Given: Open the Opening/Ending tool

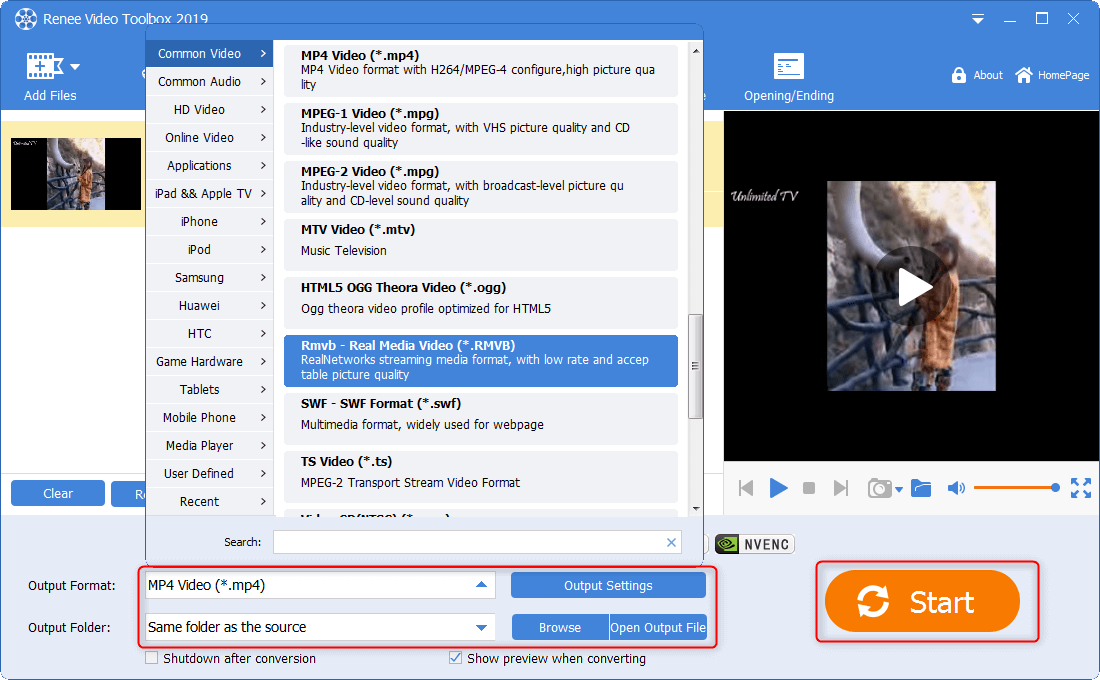Looking at the screenshot, I should (x=788, y=67).
